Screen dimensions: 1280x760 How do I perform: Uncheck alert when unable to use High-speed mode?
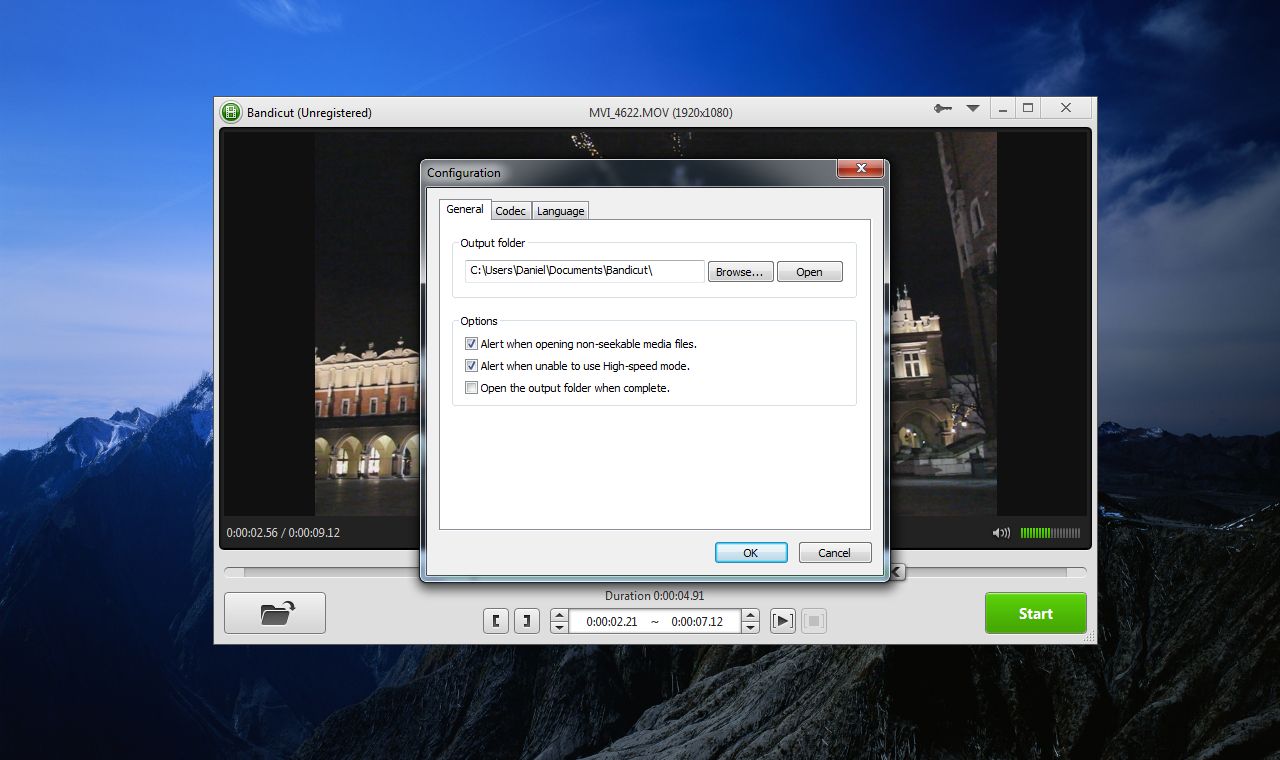click(x=472, y=366)
